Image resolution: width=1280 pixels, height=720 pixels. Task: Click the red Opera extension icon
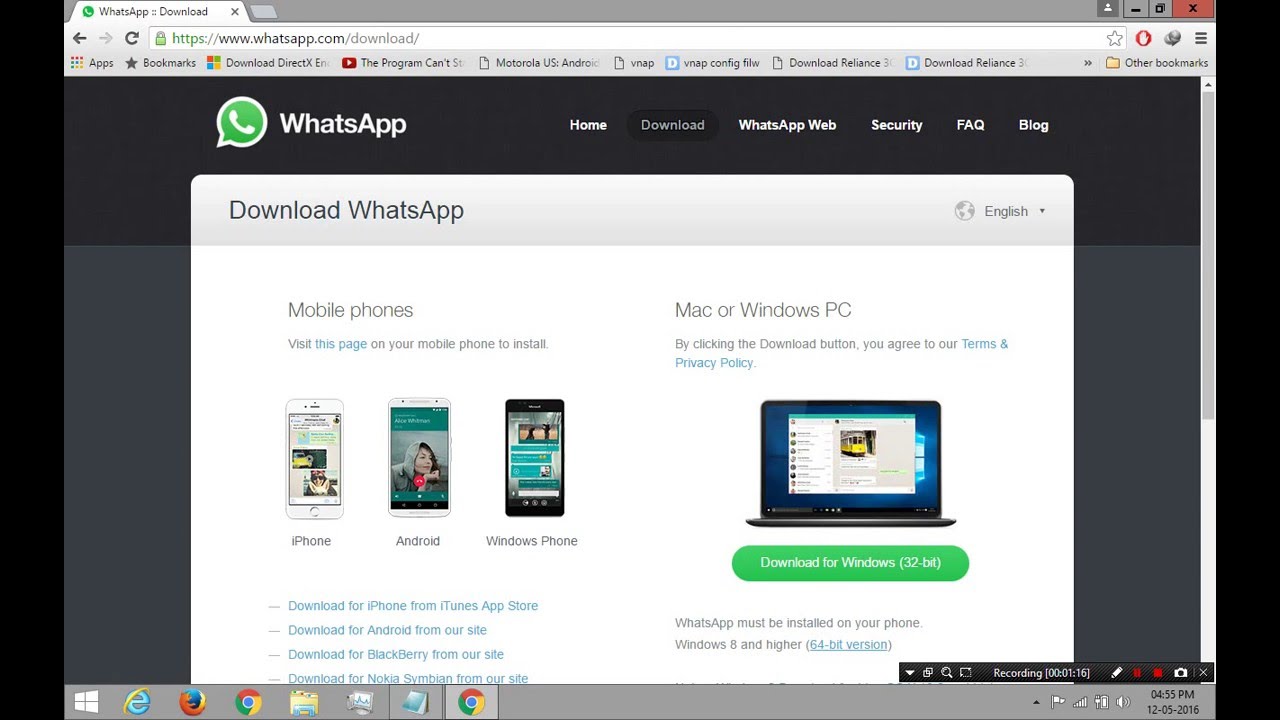point(1144,38)
